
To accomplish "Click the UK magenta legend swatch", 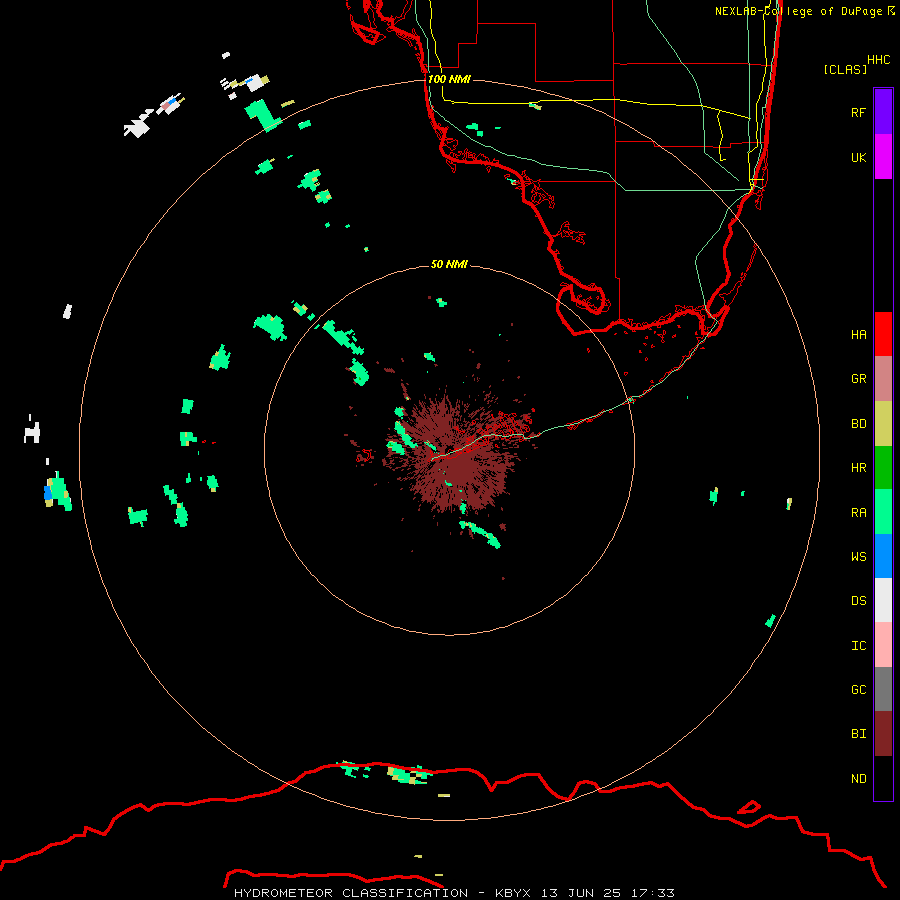I will [x=883, y=157].
